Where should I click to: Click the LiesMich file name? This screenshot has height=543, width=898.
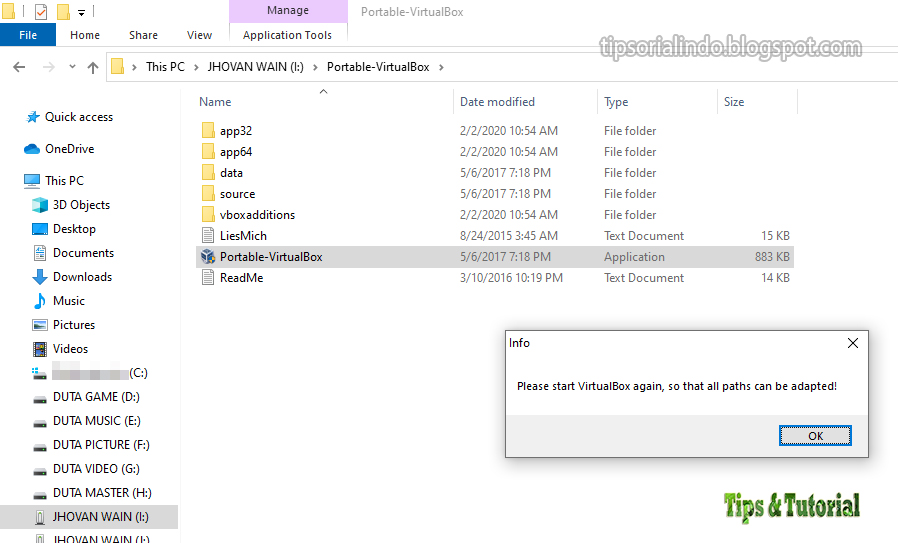243,236
